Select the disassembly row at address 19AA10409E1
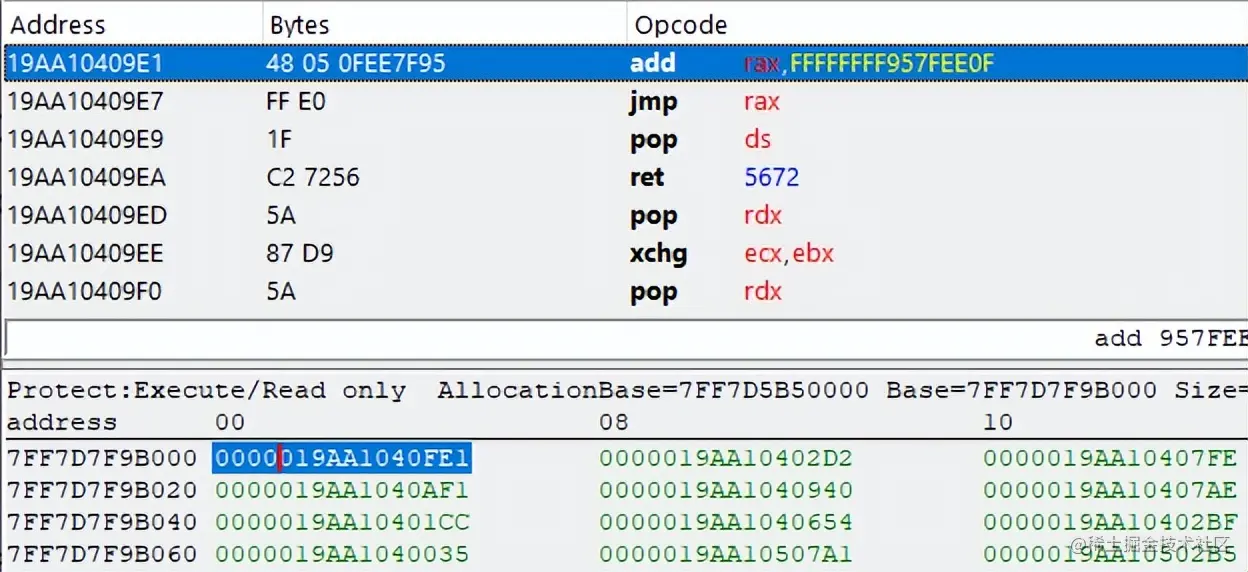 click(626, 63)
